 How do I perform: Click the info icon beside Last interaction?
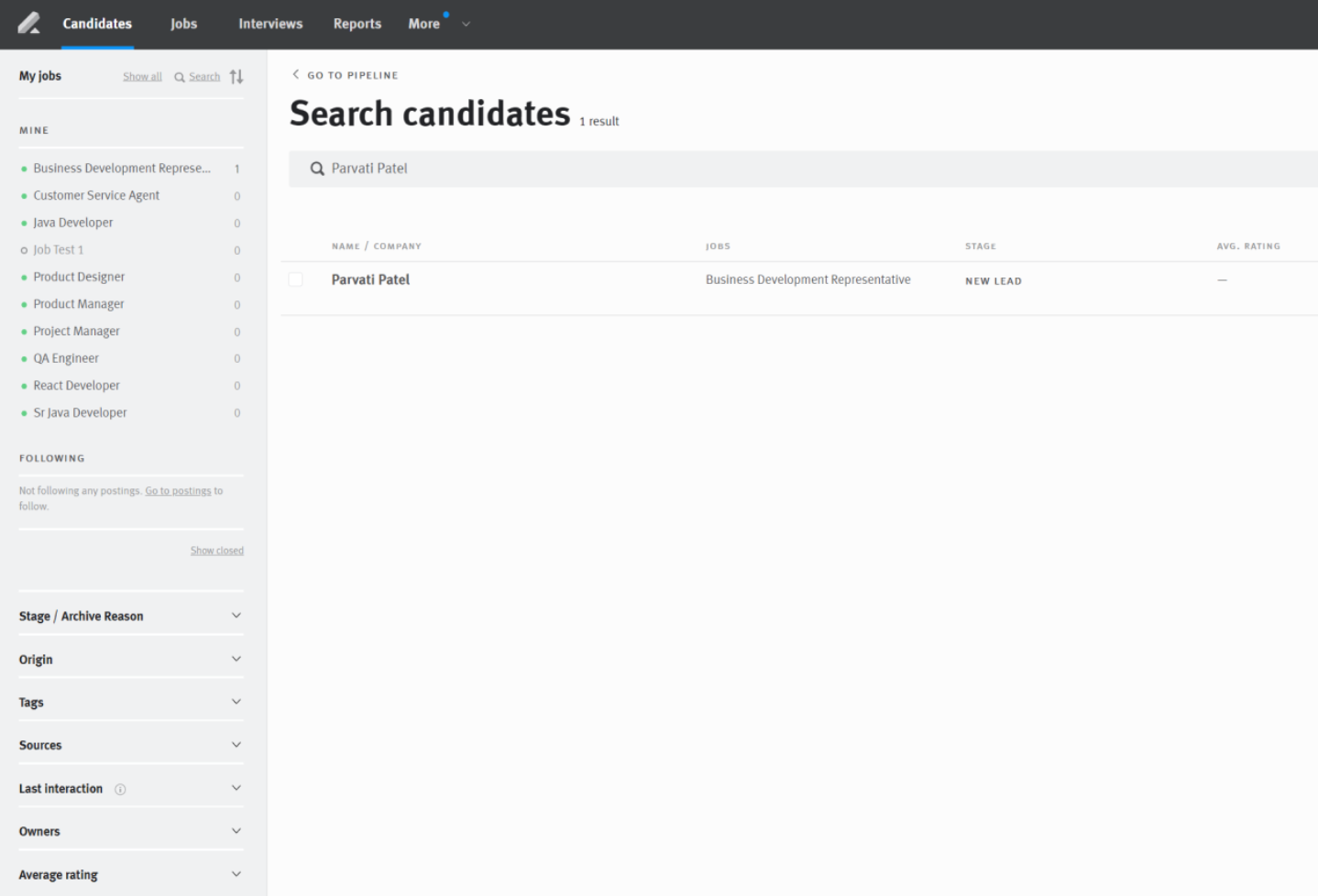tap(120, 789)
